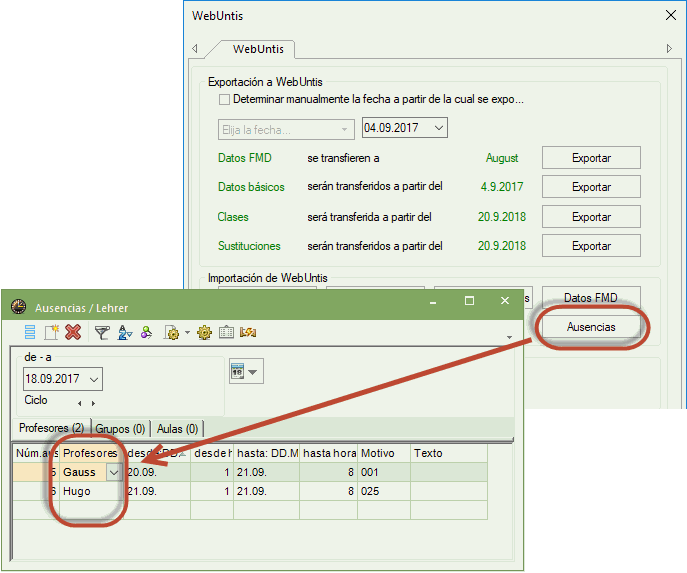Click the green 'August' value
Image resolution: width=687 pixels, height=573 pixels.
[x=502, y=158]
